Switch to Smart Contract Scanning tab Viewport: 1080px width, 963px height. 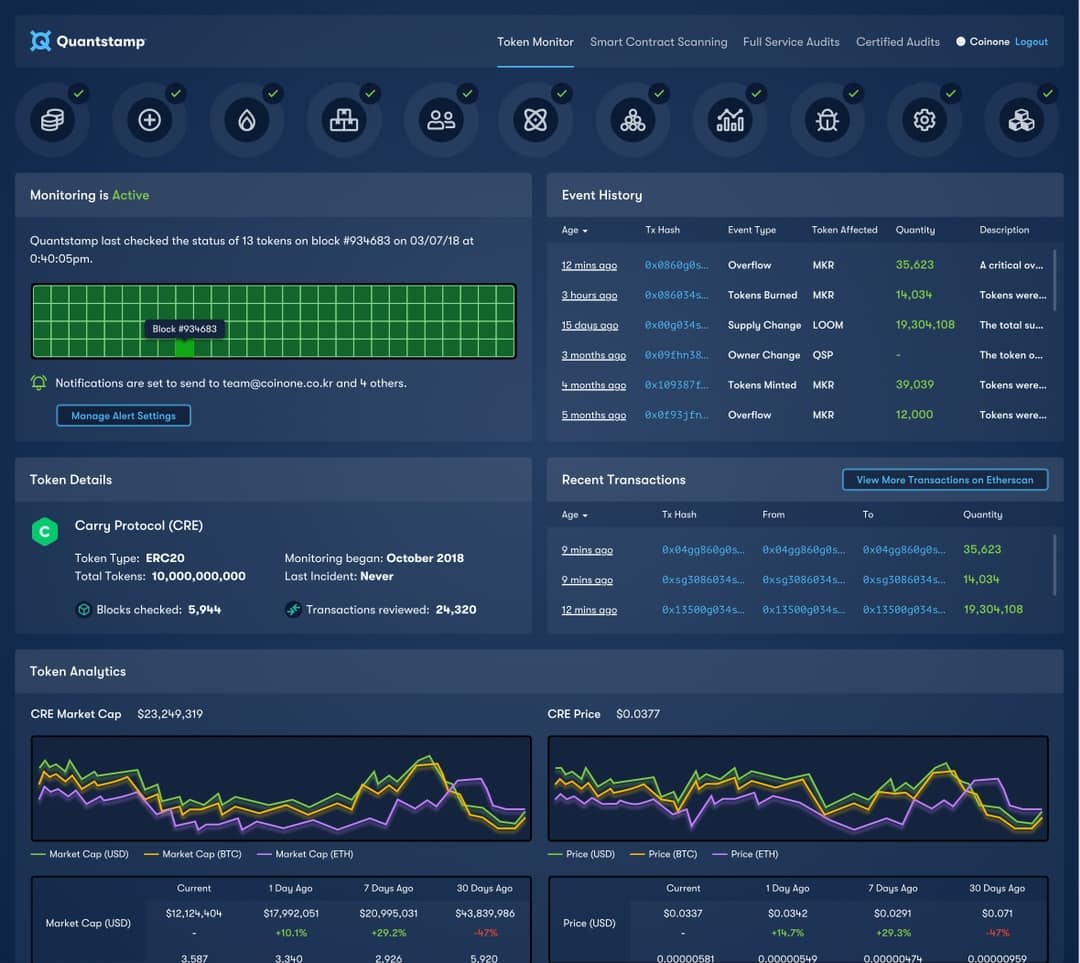(658, 42)
